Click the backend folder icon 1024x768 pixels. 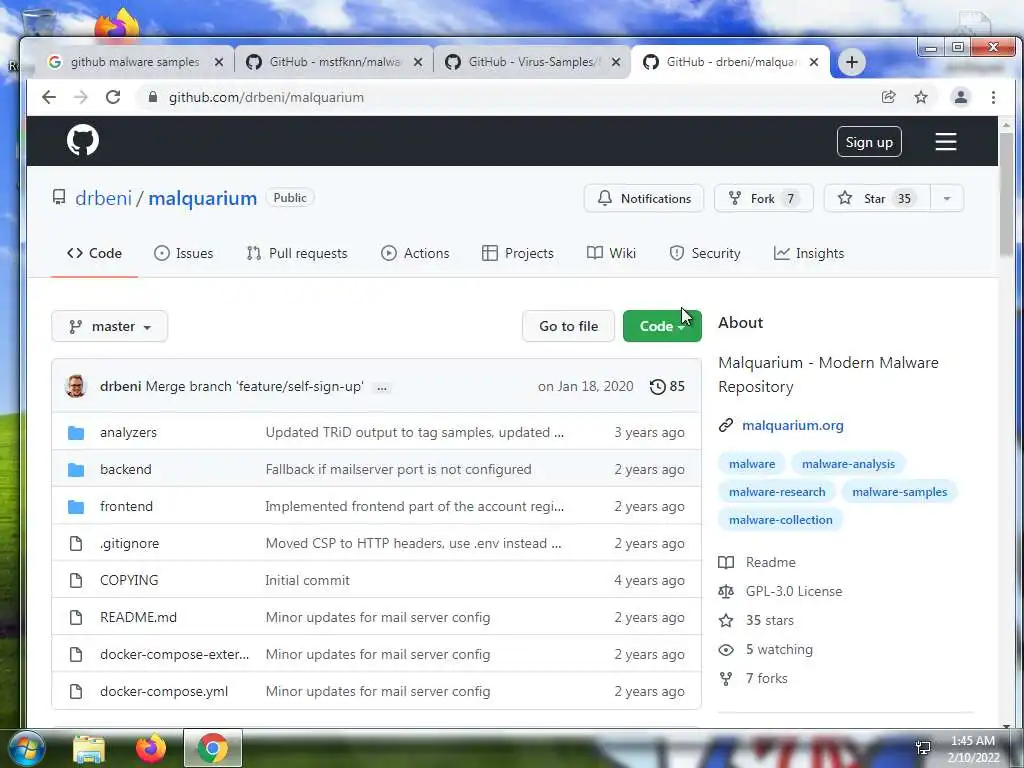(76, 470)
